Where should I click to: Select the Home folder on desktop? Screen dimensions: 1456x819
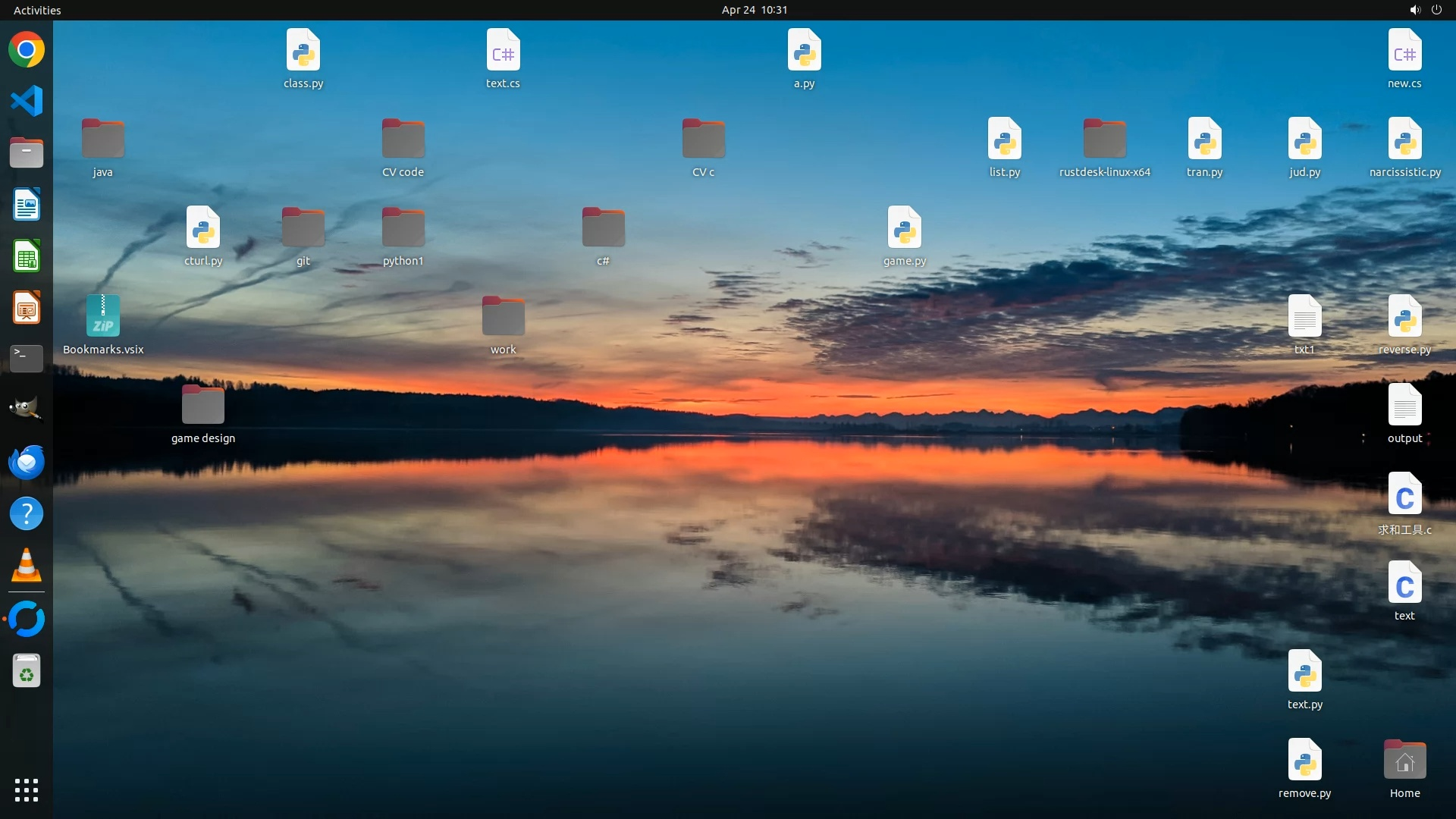point(1404,761)
